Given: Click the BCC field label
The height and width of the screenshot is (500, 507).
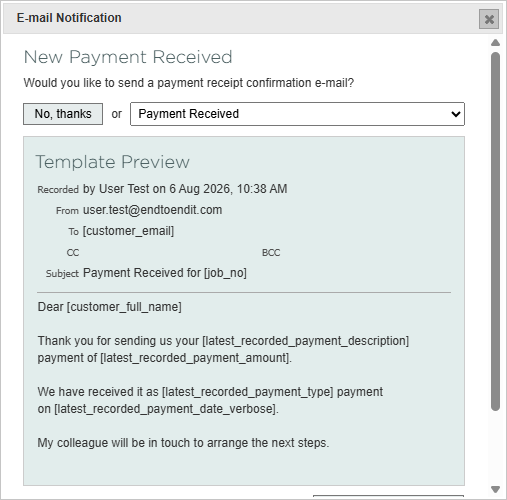Looking at the screenshot, I should click(x=271, y=253).
